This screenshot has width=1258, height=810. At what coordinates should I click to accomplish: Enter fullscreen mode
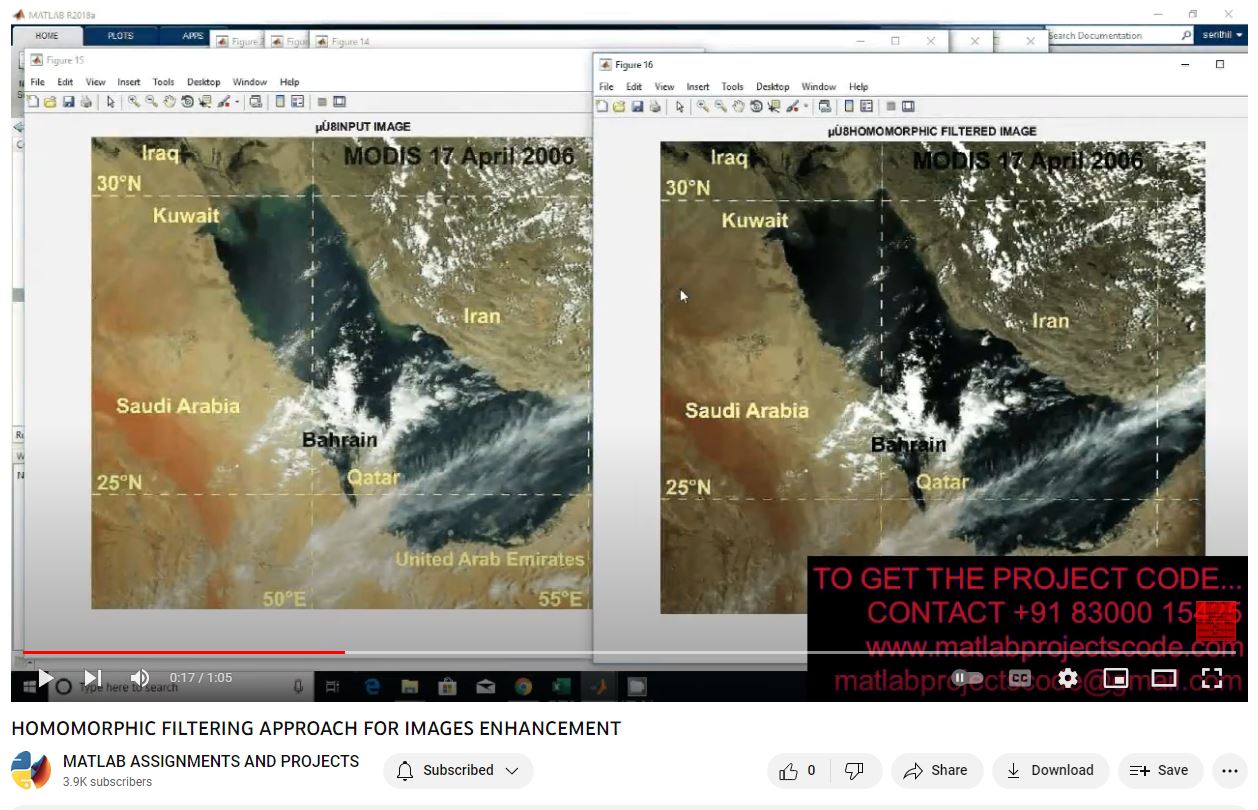1212,678
